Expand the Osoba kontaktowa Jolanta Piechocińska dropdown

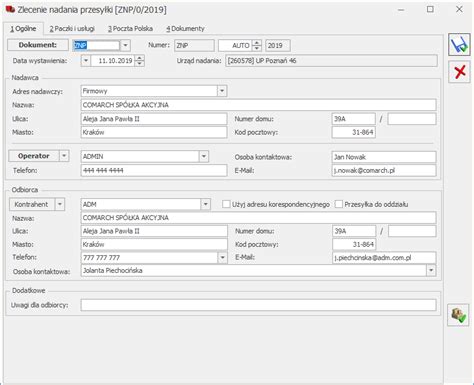tap(431, 270)
